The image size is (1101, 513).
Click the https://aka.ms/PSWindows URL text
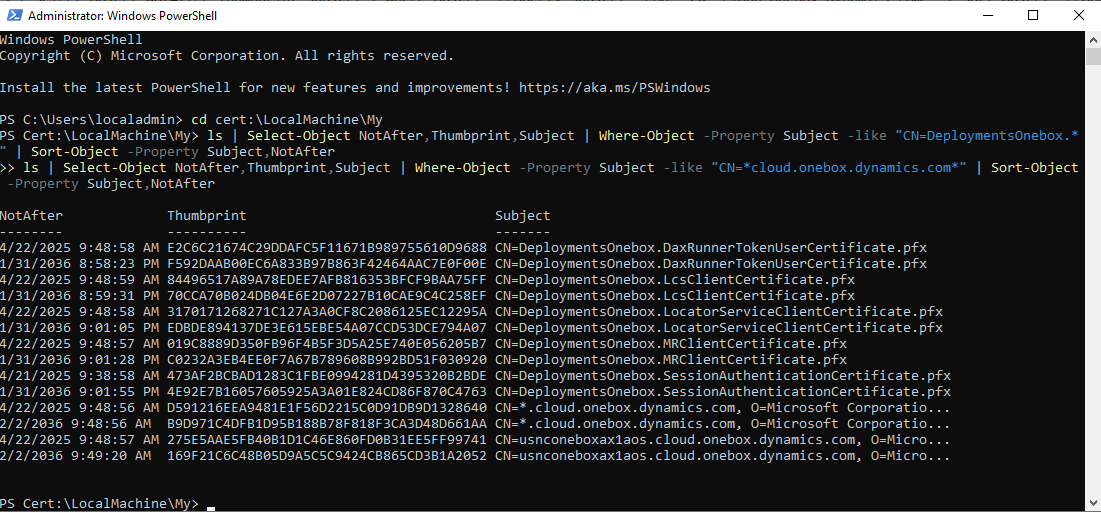pos(614,88)
